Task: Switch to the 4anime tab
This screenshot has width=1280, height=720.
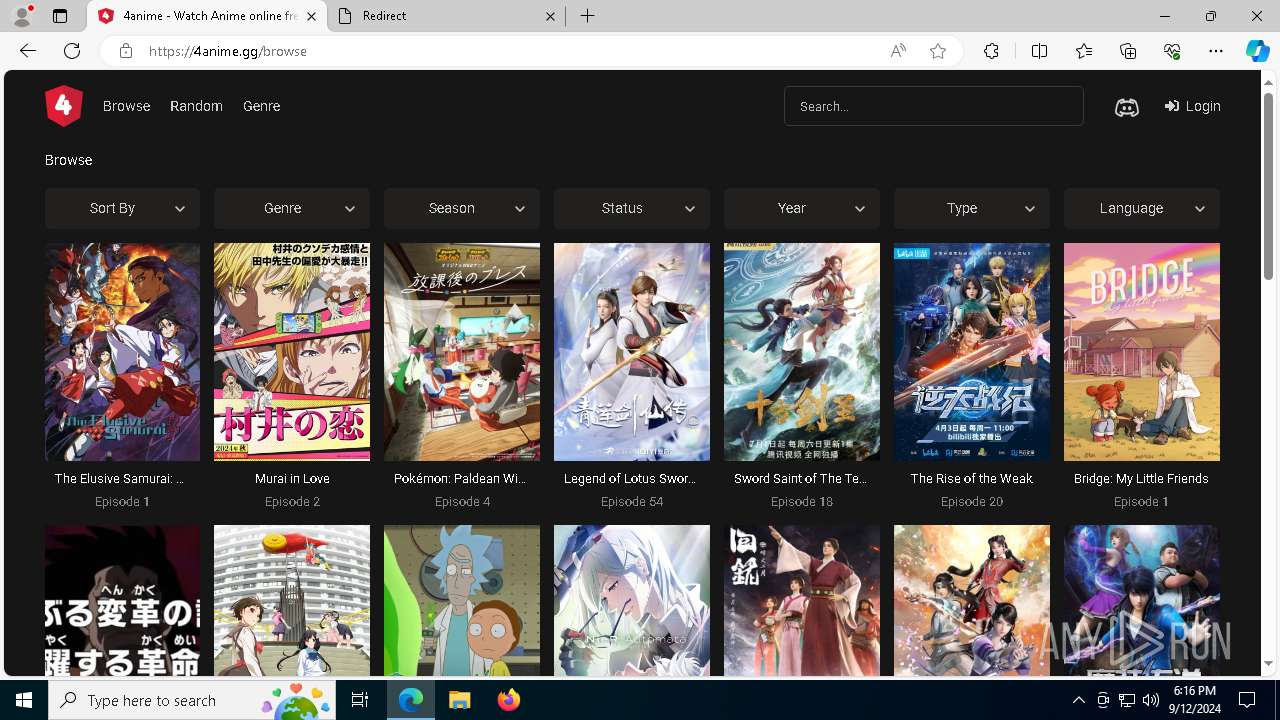Action: point(207,16)
